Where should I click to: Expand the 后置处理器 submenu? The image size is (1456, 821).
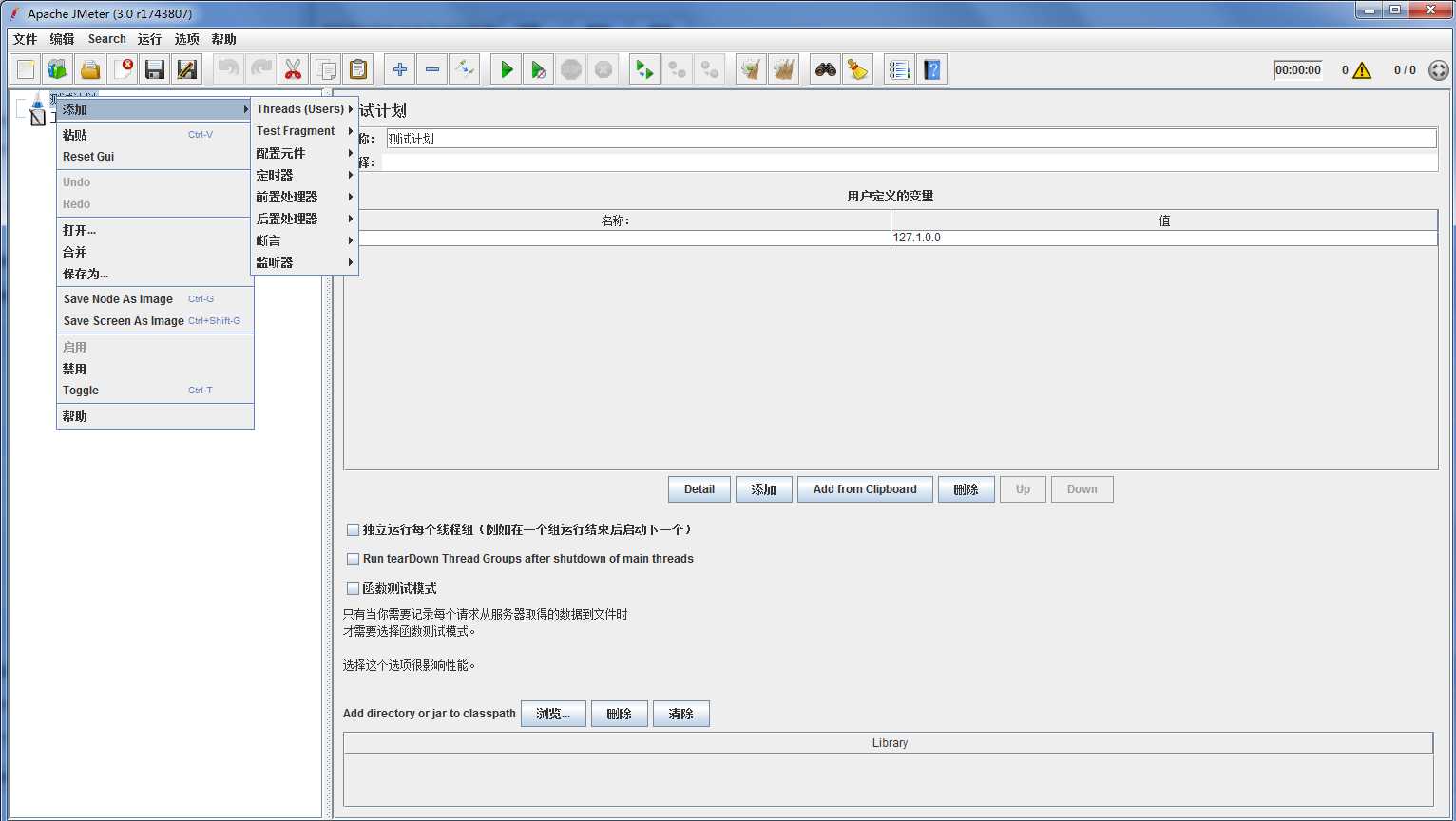pos(304,219)
